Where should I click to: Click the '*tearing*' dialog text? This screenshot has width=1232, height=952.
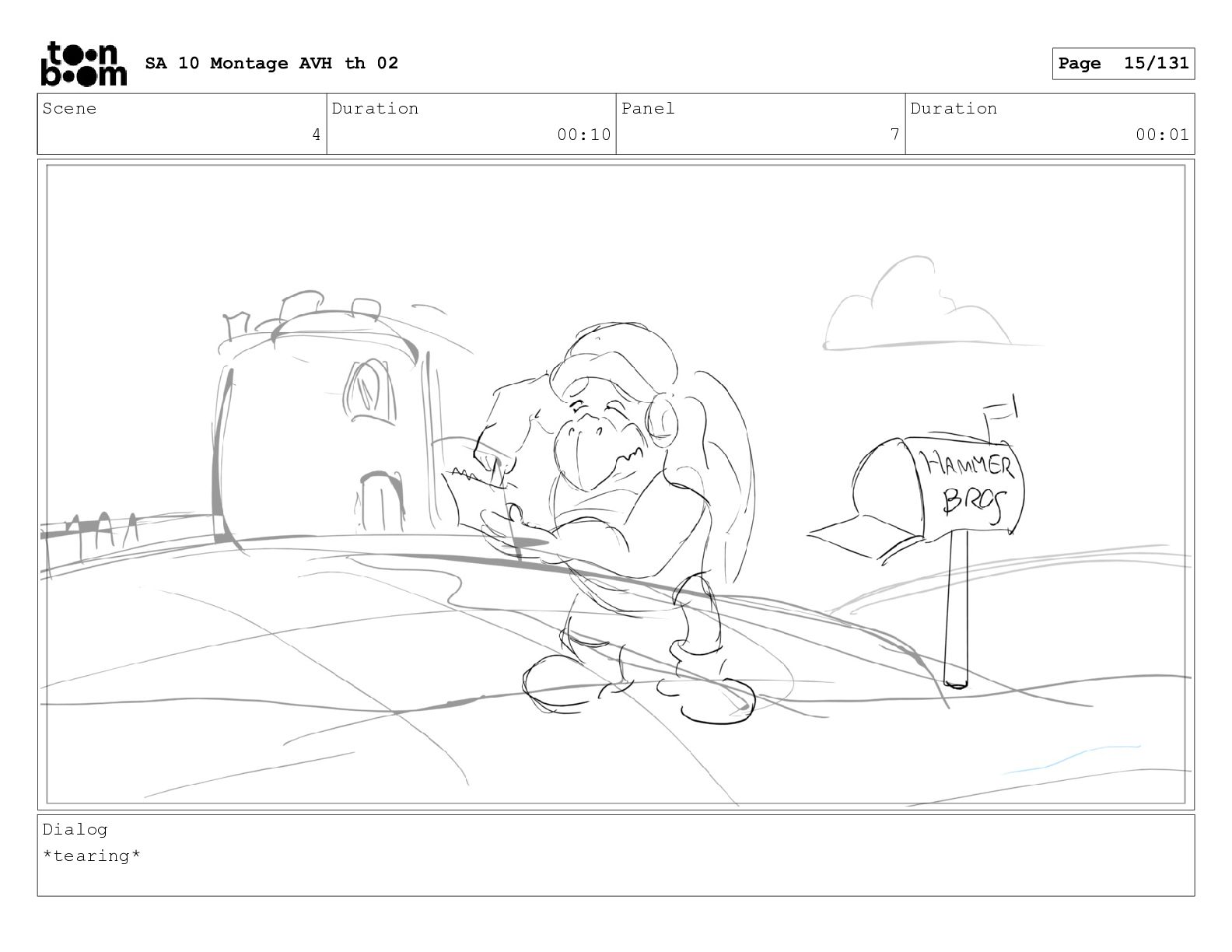tap(92, 856)
